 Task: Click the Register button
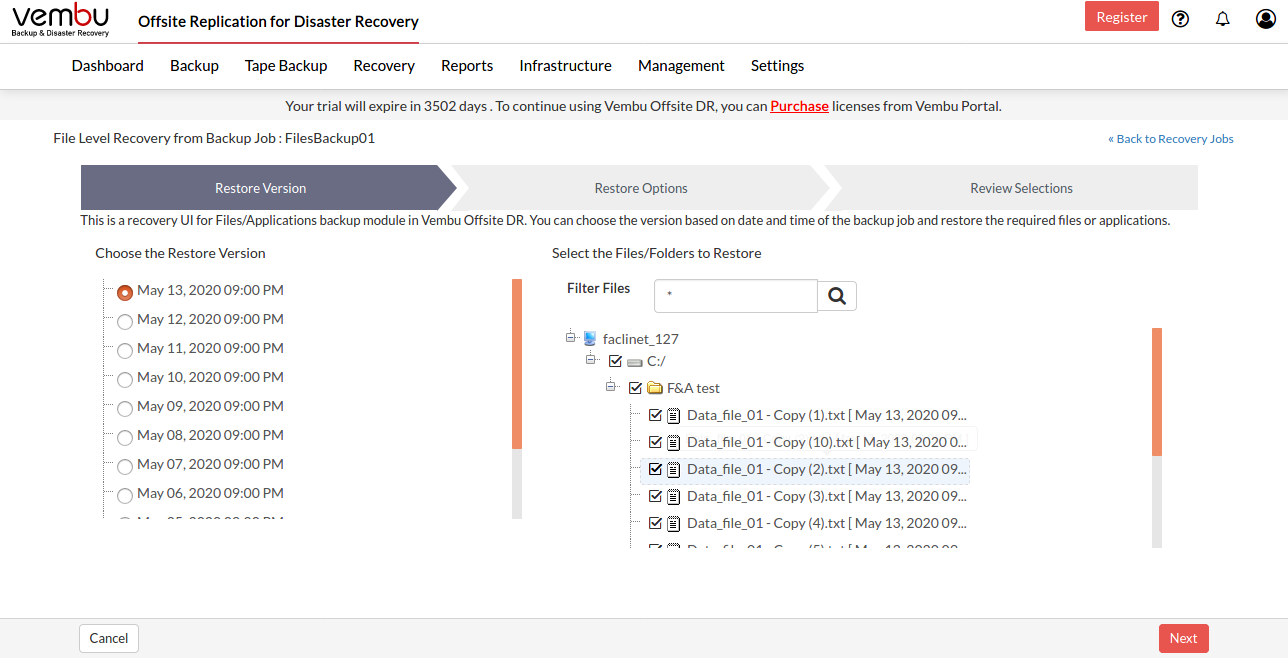pyautogui.click(x=1122, y=17)
